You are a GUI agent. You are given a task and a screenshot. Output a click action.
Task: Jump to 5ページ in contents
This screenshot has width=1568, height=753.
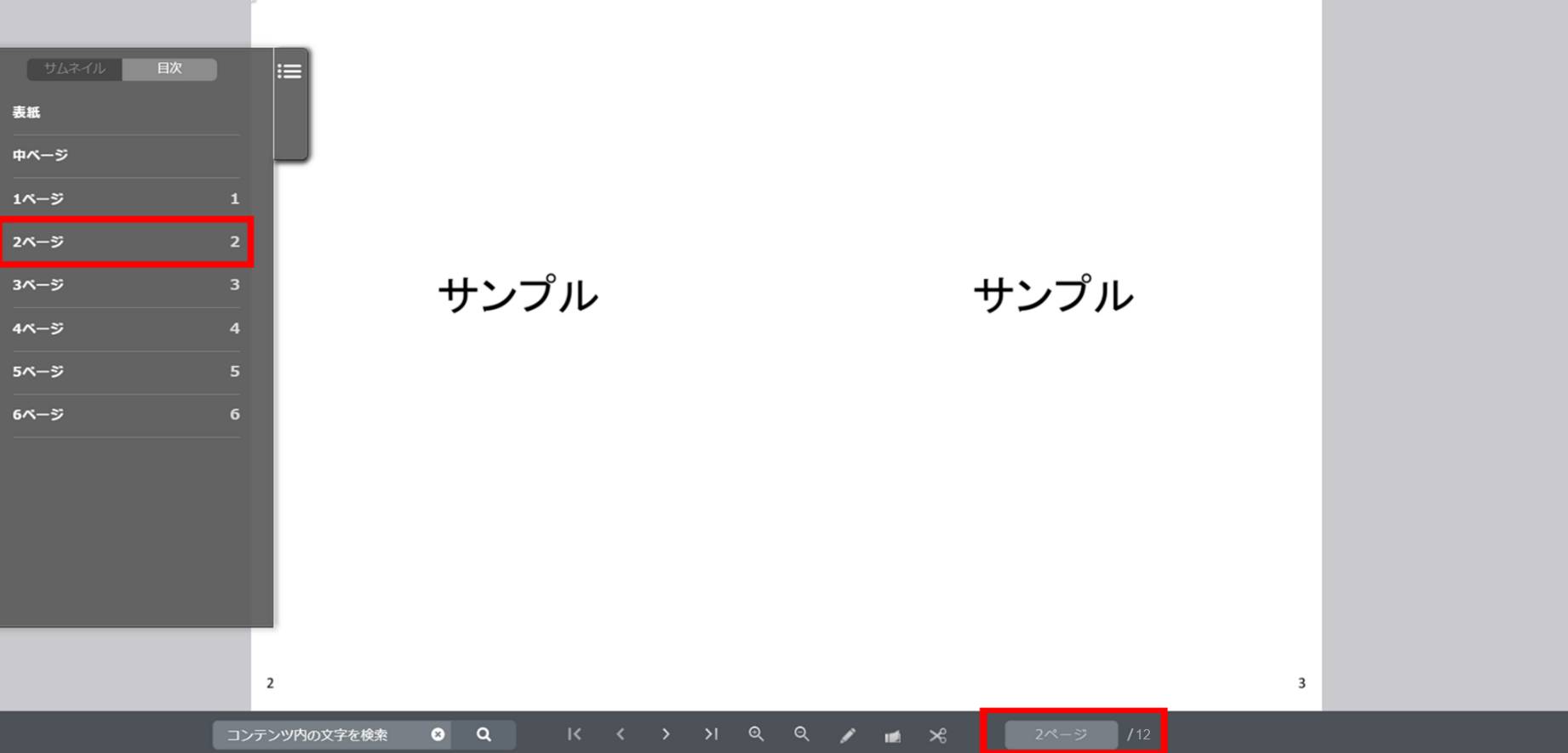126,372
